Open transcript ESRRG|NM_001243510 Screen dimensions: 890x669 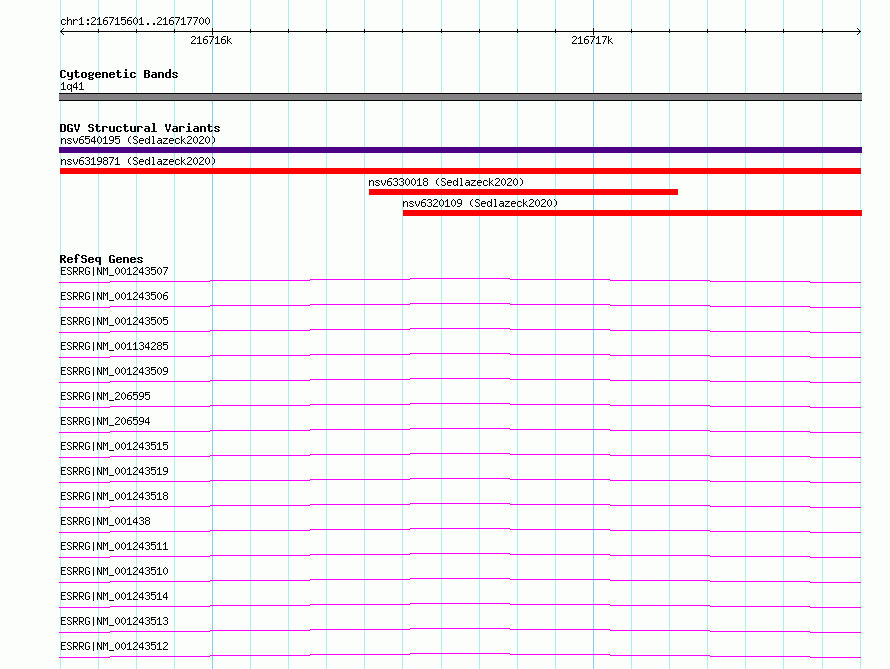(114, 571)
